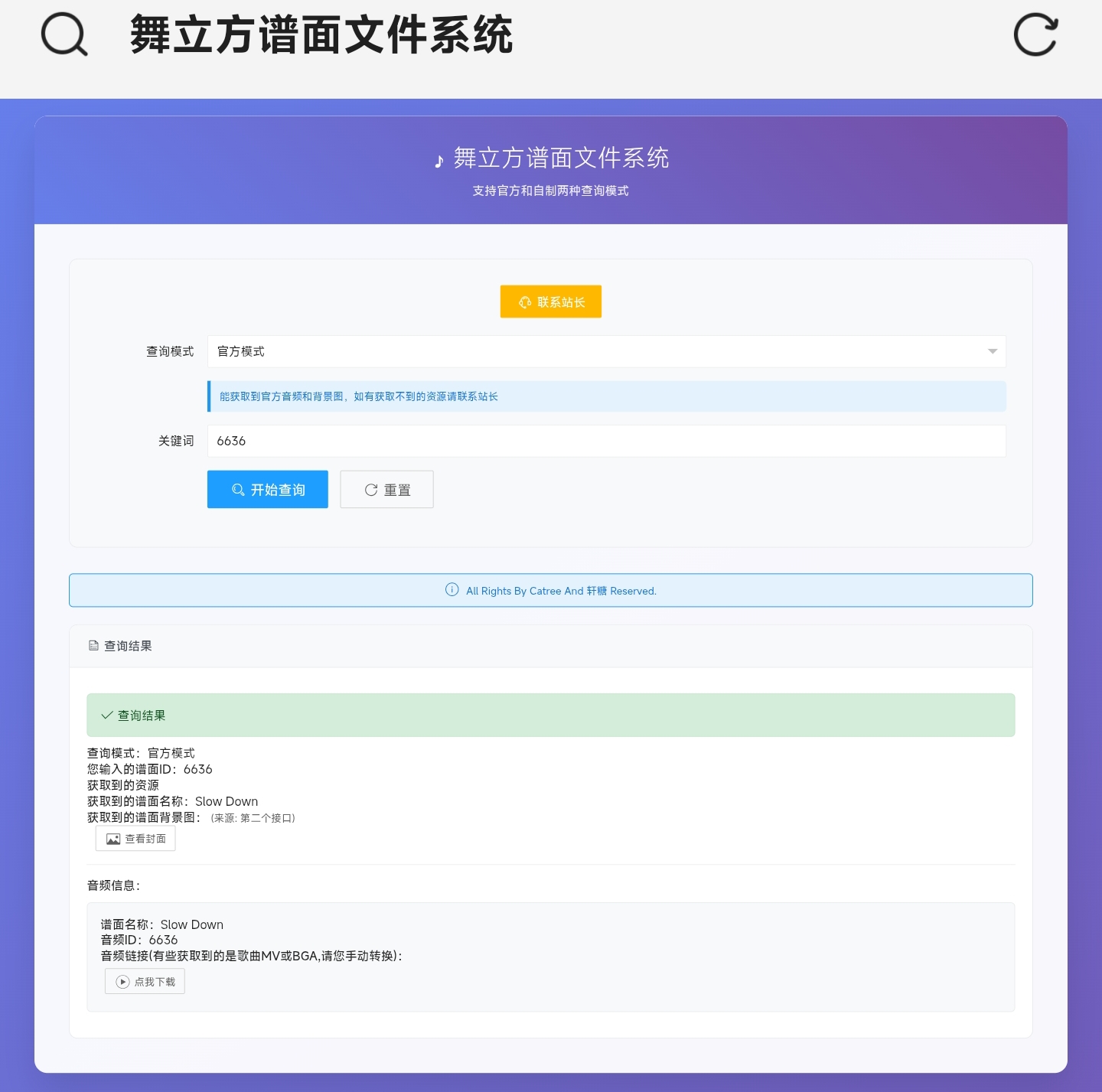Click the info icon in rights notice
Viewport: 1102px width, 1092px height.
tap(452, 590)
